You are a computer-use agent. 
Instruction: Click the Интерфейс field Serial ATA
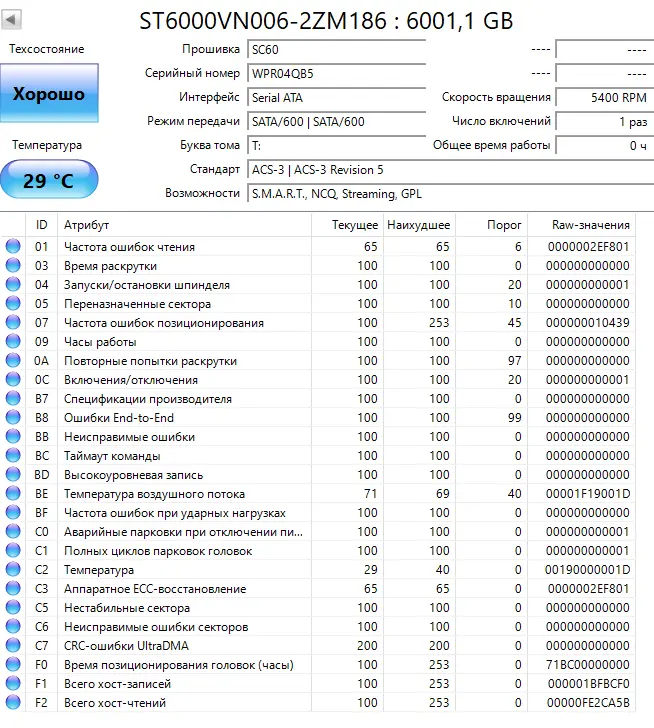tap(337, 98)
